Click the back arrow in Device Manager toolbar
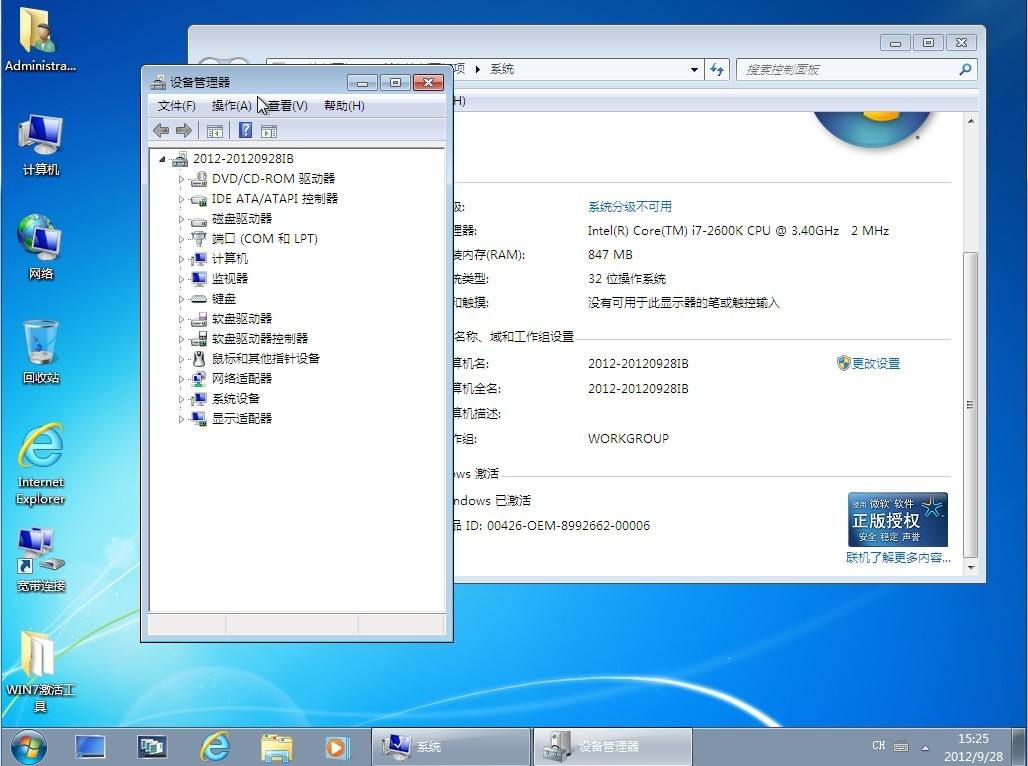Viewport: 1028px width, 766px height. (x=161, y=131)
